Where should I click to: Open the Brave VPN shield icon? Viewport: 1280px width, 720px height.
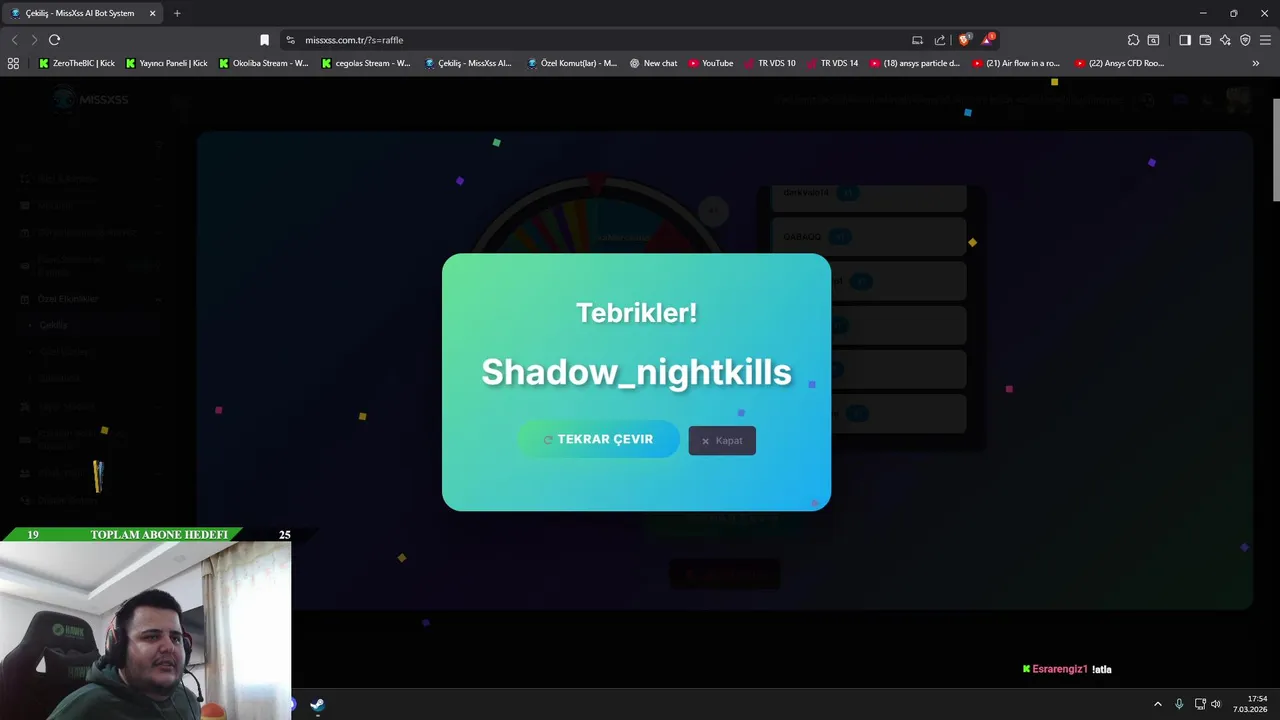tap(1245, 40)
